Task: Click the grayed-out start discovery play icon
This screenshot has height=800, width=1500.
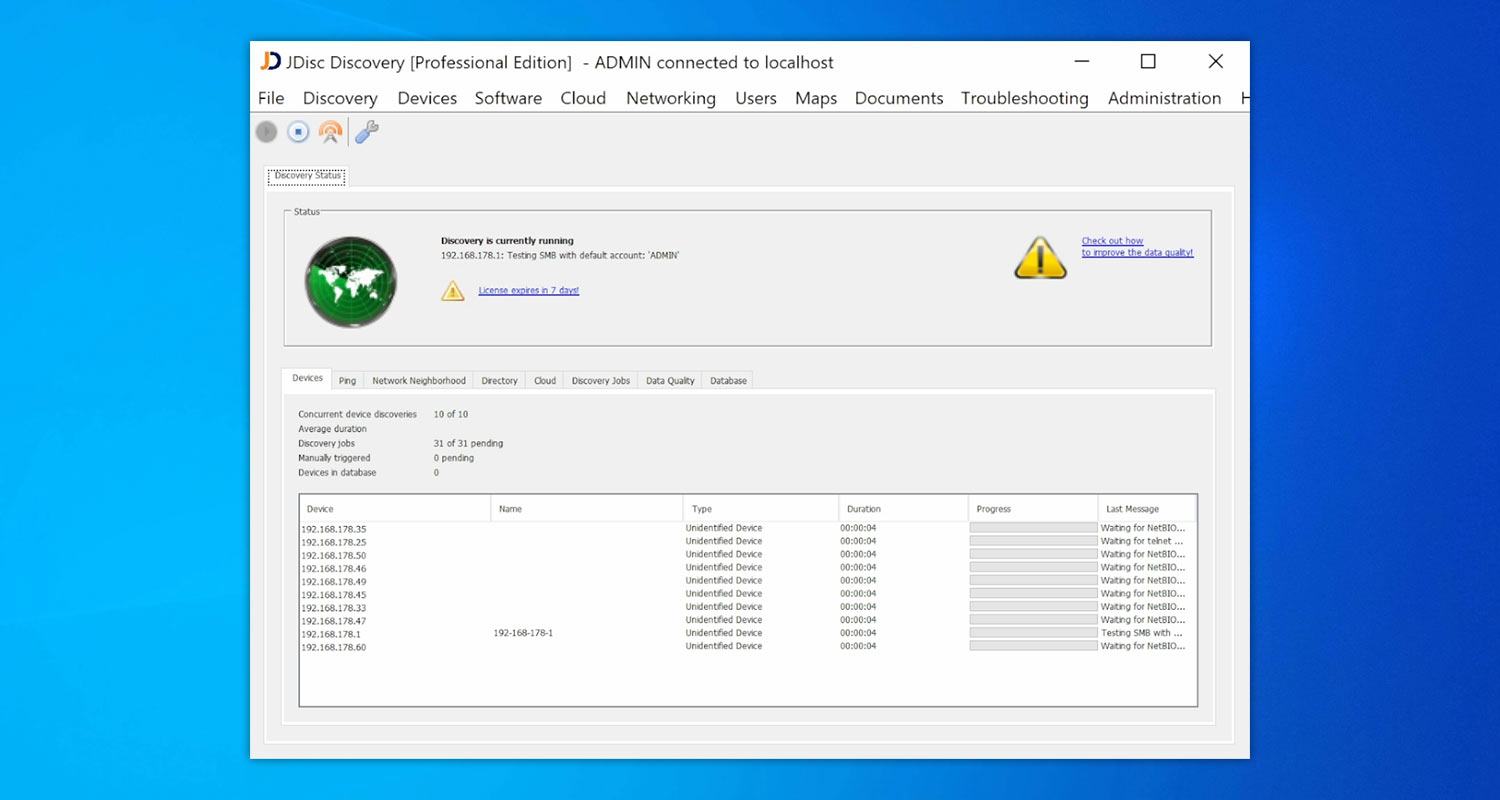Action: (x=266, y=131)
